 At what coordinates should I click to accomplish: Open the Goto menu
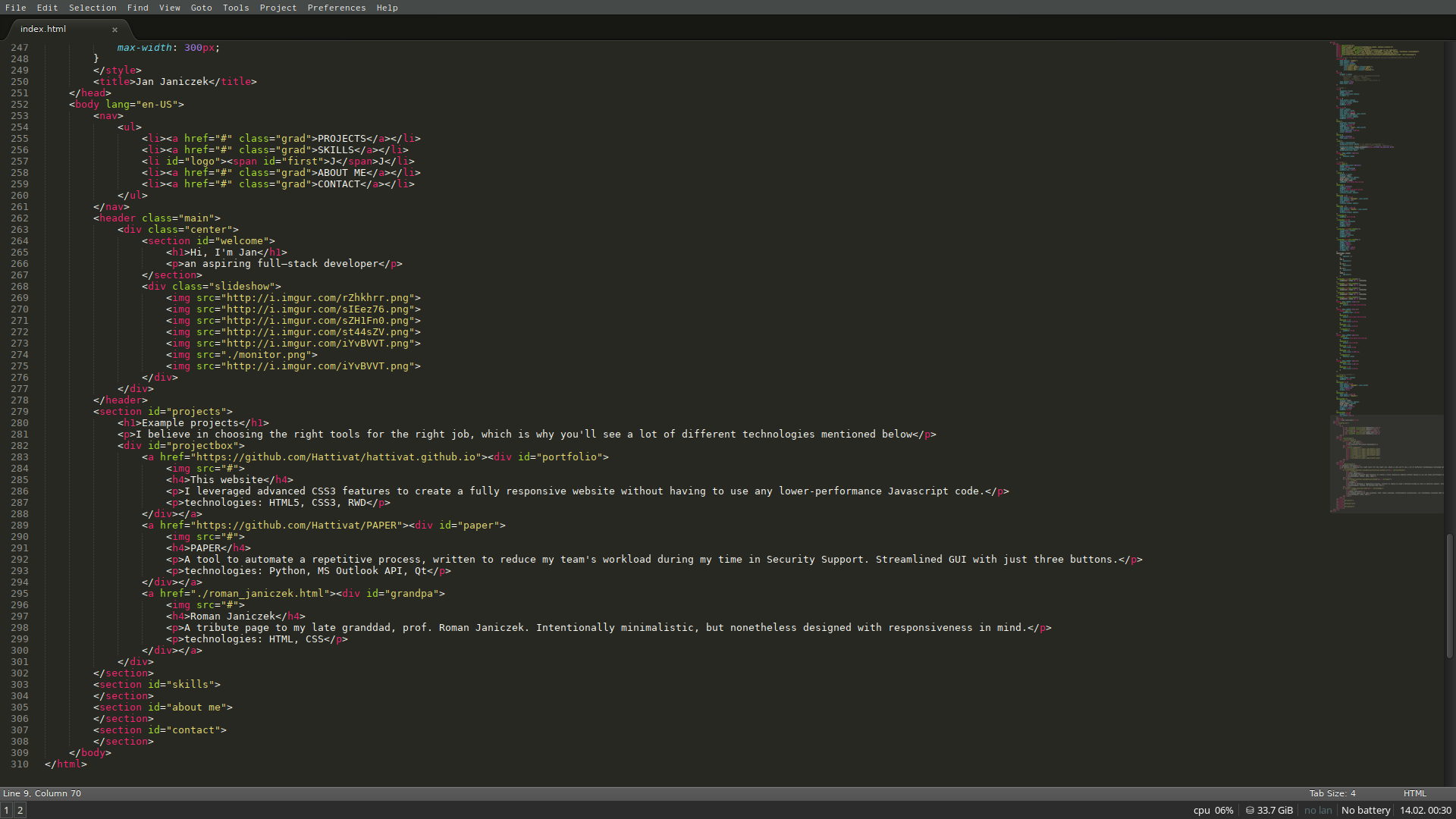[x=201, y=8]
